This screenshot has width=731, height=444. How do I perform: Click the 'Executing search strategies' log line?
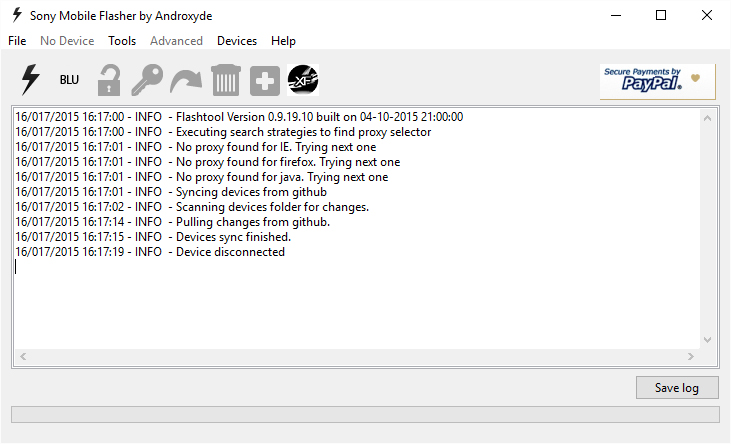click(223, 132)
